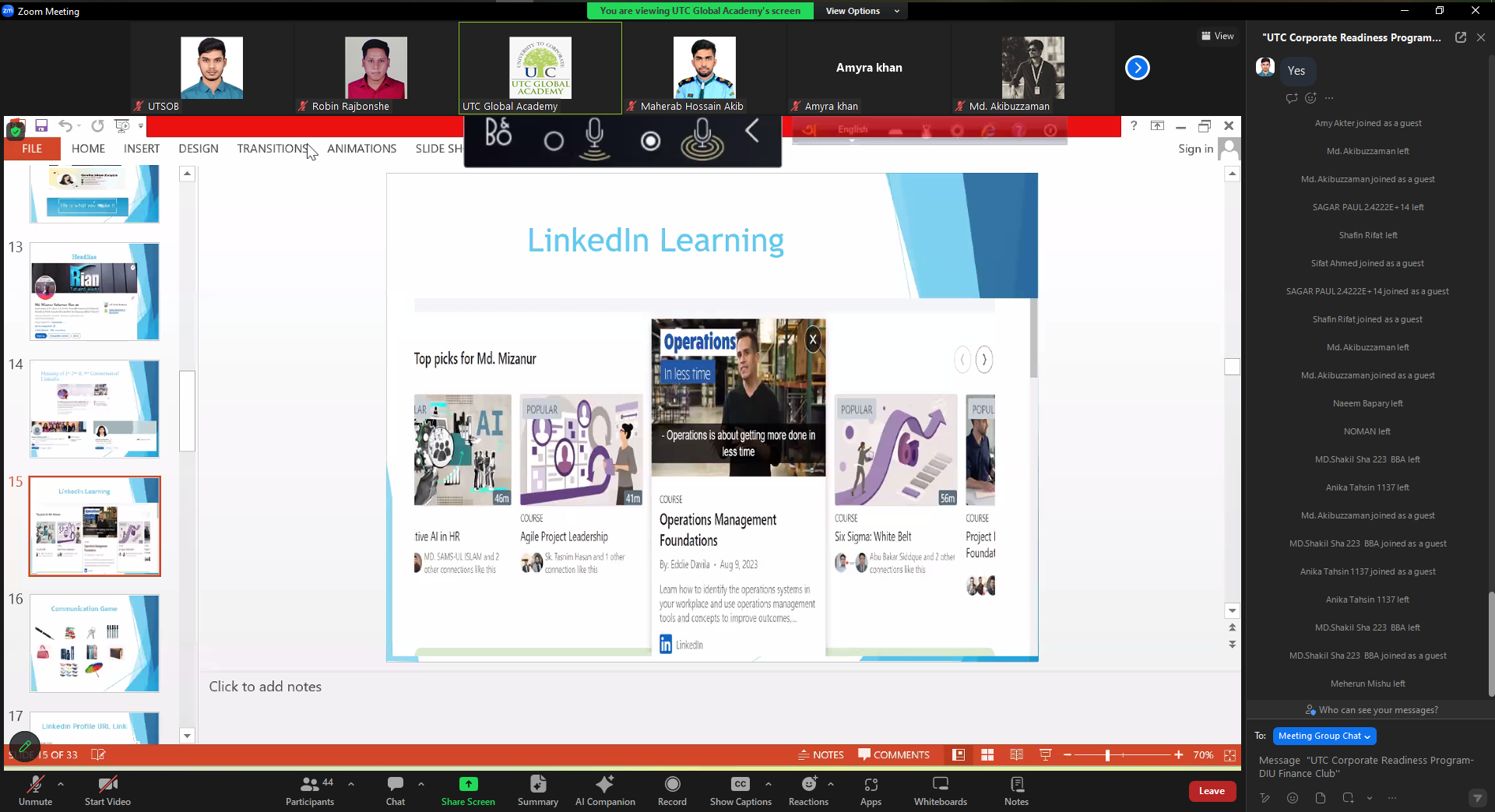Open the Reactions picker
The image size is (1495, 812).
[808, 790]
